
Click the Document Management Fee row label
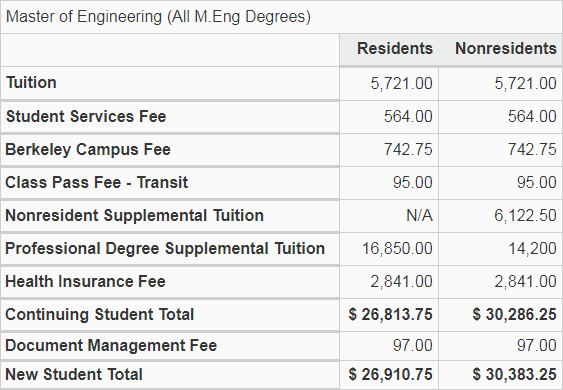point(111,345)
